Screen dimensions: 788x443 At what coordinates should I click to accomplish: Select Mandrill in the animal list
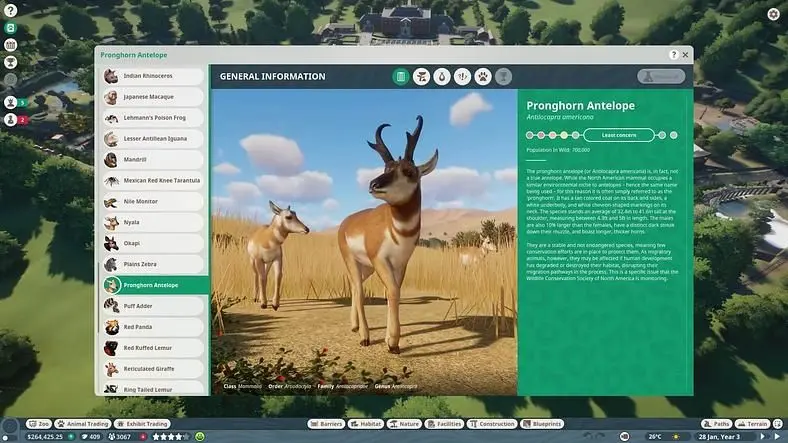tap(153, 160)
